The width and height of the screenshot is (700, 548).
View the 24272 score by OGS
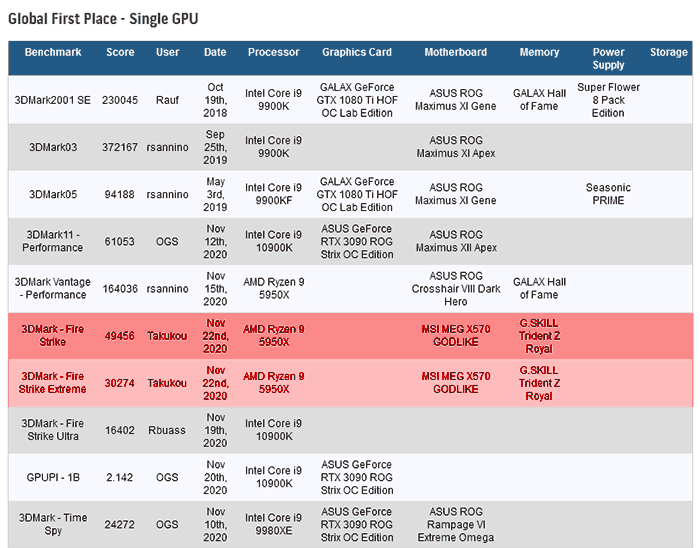point(120,525)
